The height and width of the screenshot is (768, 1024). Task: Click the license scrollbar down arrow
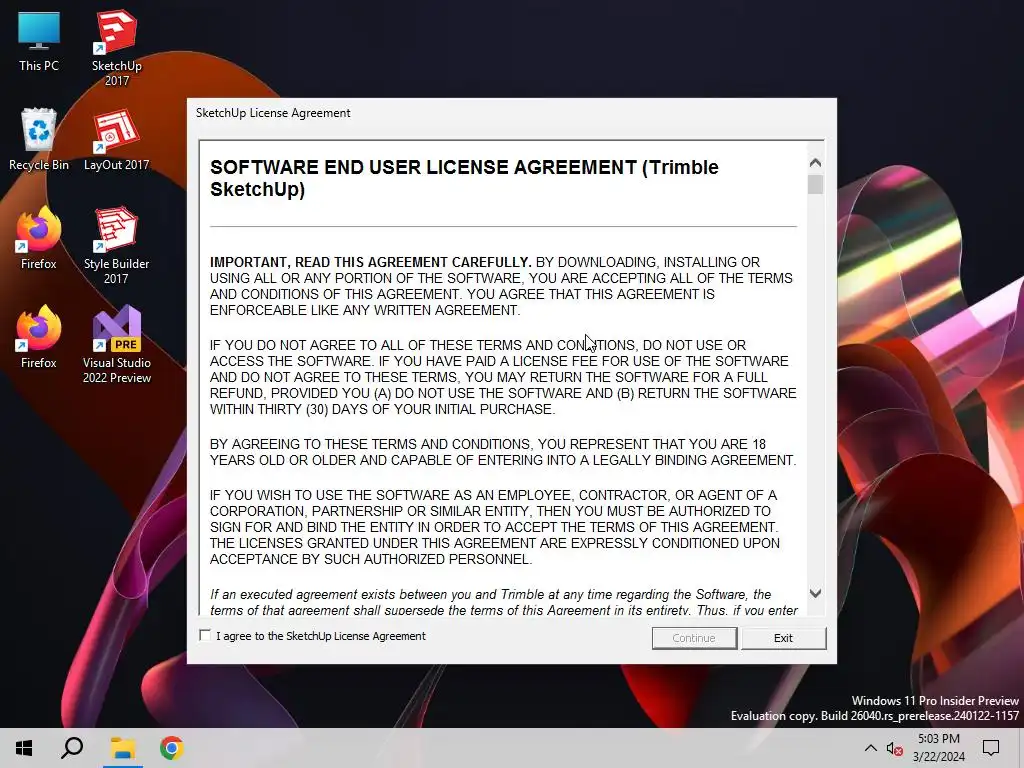point(815,593)
